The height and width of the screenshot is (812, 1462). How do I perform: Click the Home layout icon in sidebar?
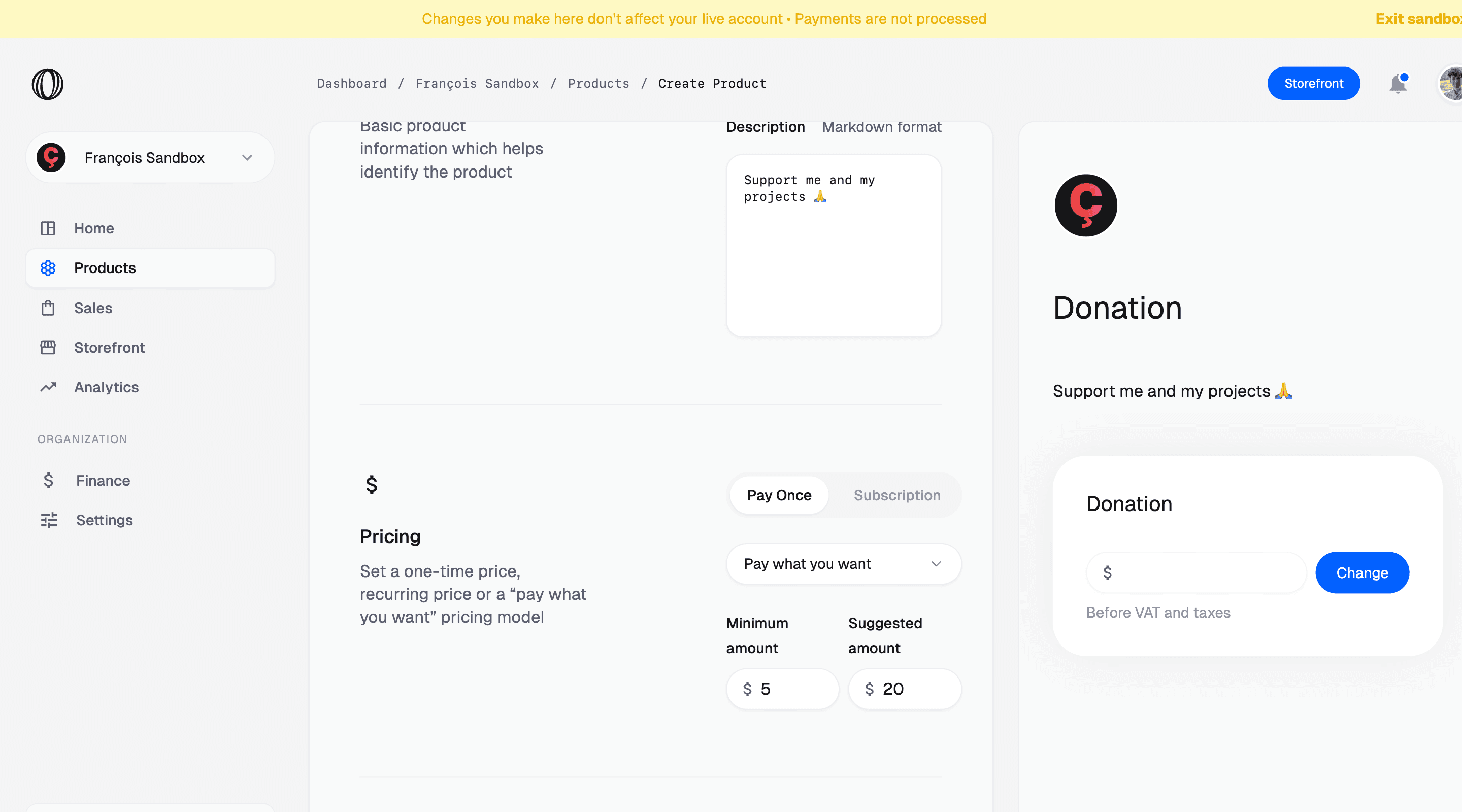point(48,228)
